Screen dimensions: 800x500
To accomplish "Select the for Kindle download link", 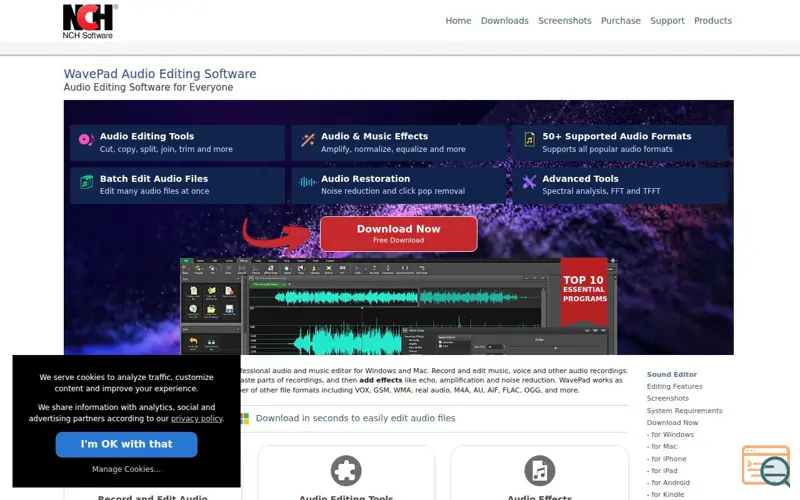I will [x=668, y=494].
